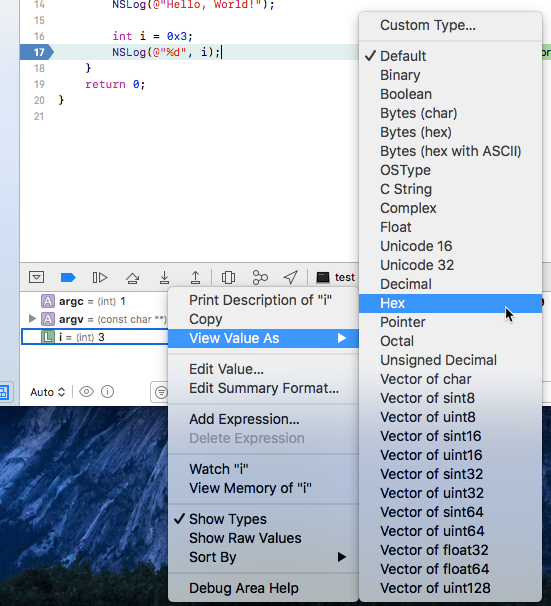551x606 pixels.
Task: Open the Debug View Hierarchy icon
Action: 228,277
